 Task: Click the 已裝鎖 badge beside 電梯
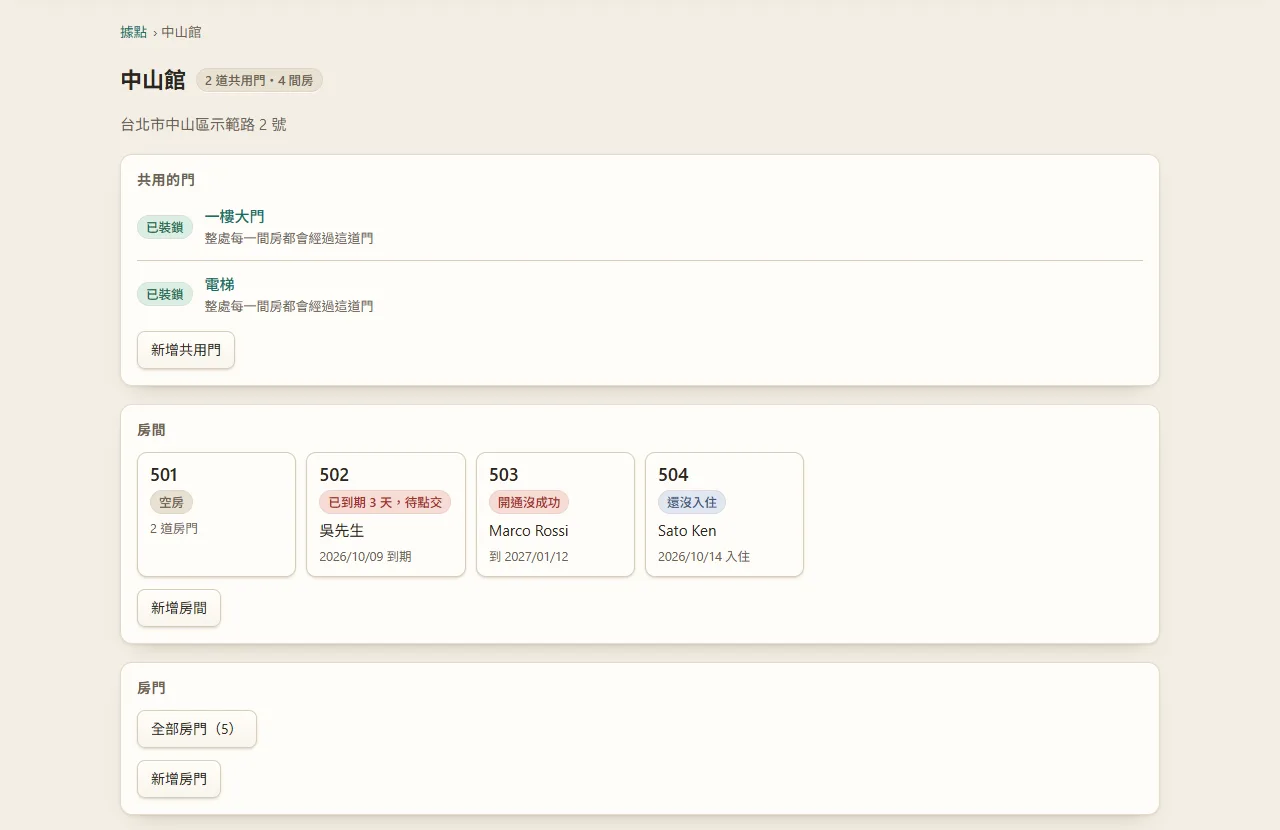click(x=165, y=294)
